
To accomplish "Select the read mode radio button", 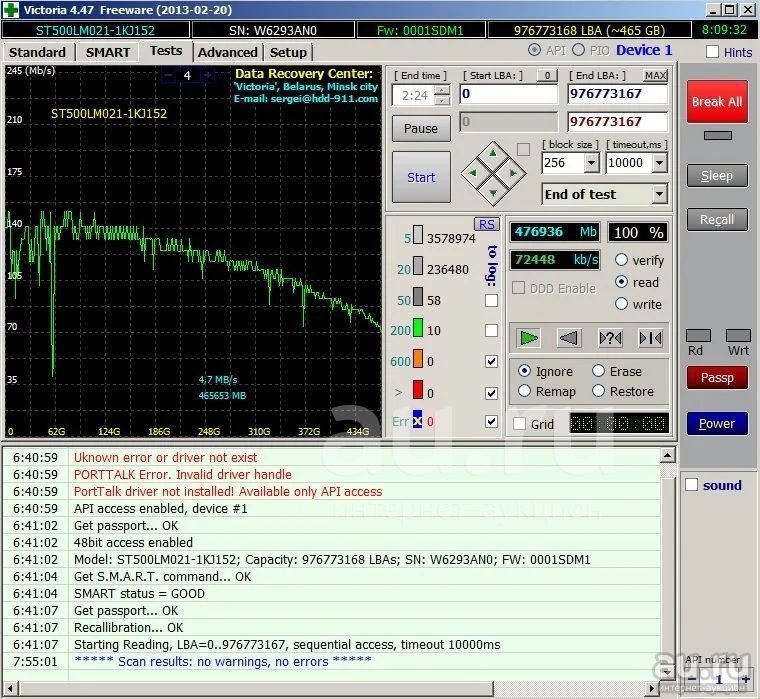I will click(x=621, y=282).
